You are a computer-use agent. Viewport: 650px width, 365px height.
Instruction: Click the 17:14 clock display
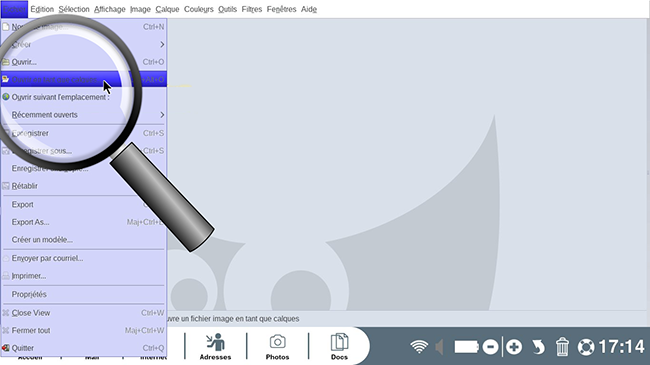coord(621,347)
